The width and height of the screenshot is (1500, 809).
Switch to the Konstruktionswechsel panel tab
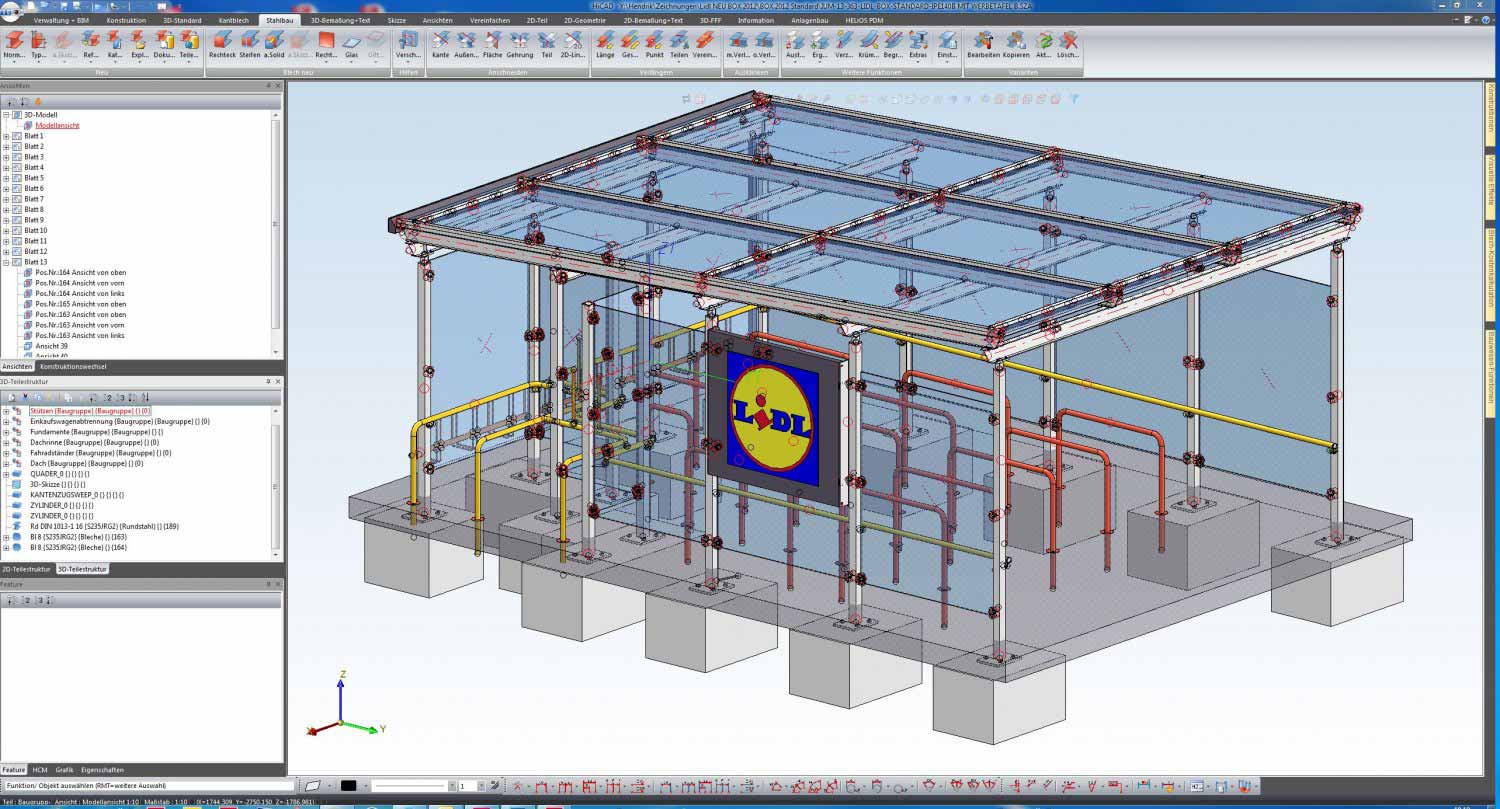73,367
